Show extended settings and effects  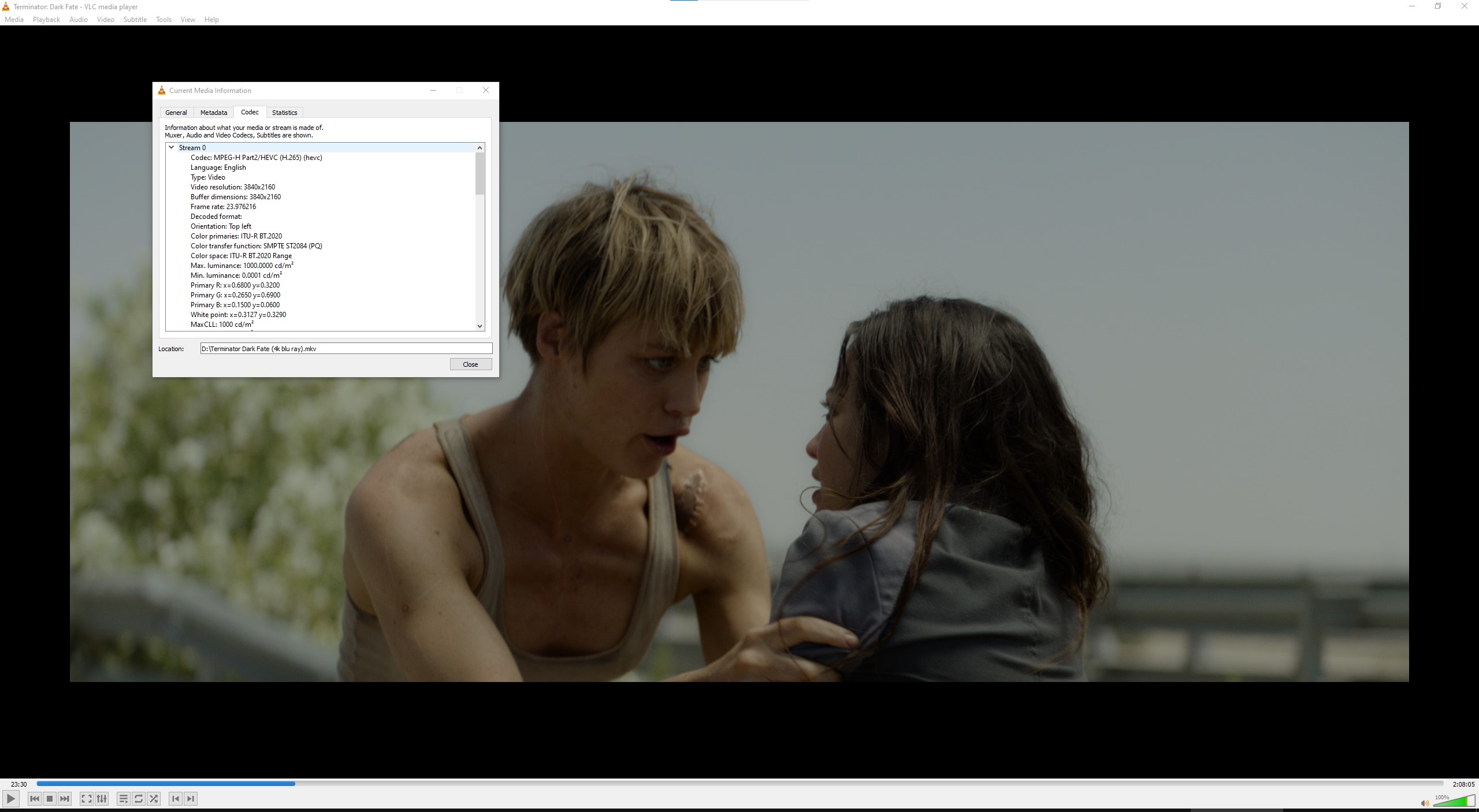coord(102,799)
